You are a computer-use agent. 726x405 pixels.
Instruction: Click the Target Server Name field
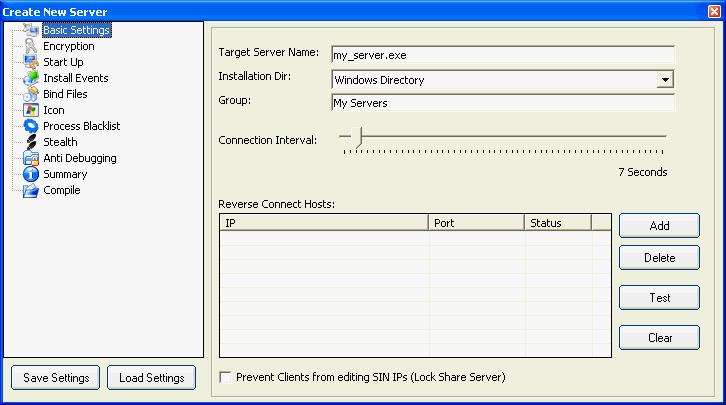coord(503,54)
